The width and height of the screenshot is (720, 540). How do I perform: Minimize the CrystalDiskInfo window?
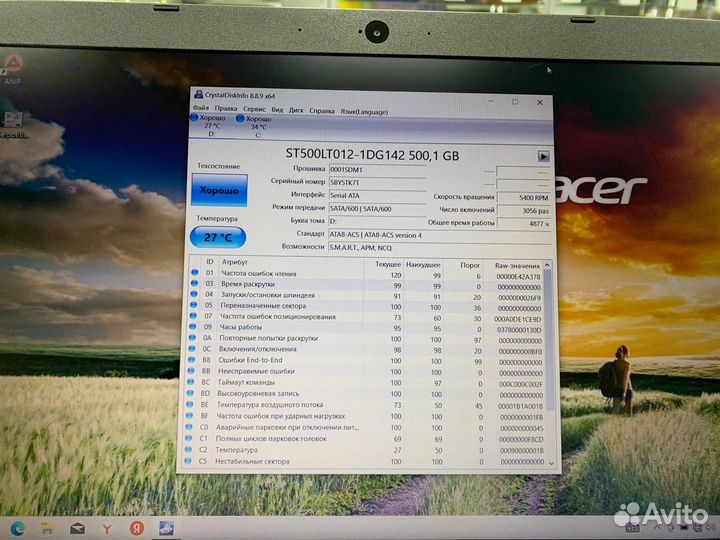[491, 101]
